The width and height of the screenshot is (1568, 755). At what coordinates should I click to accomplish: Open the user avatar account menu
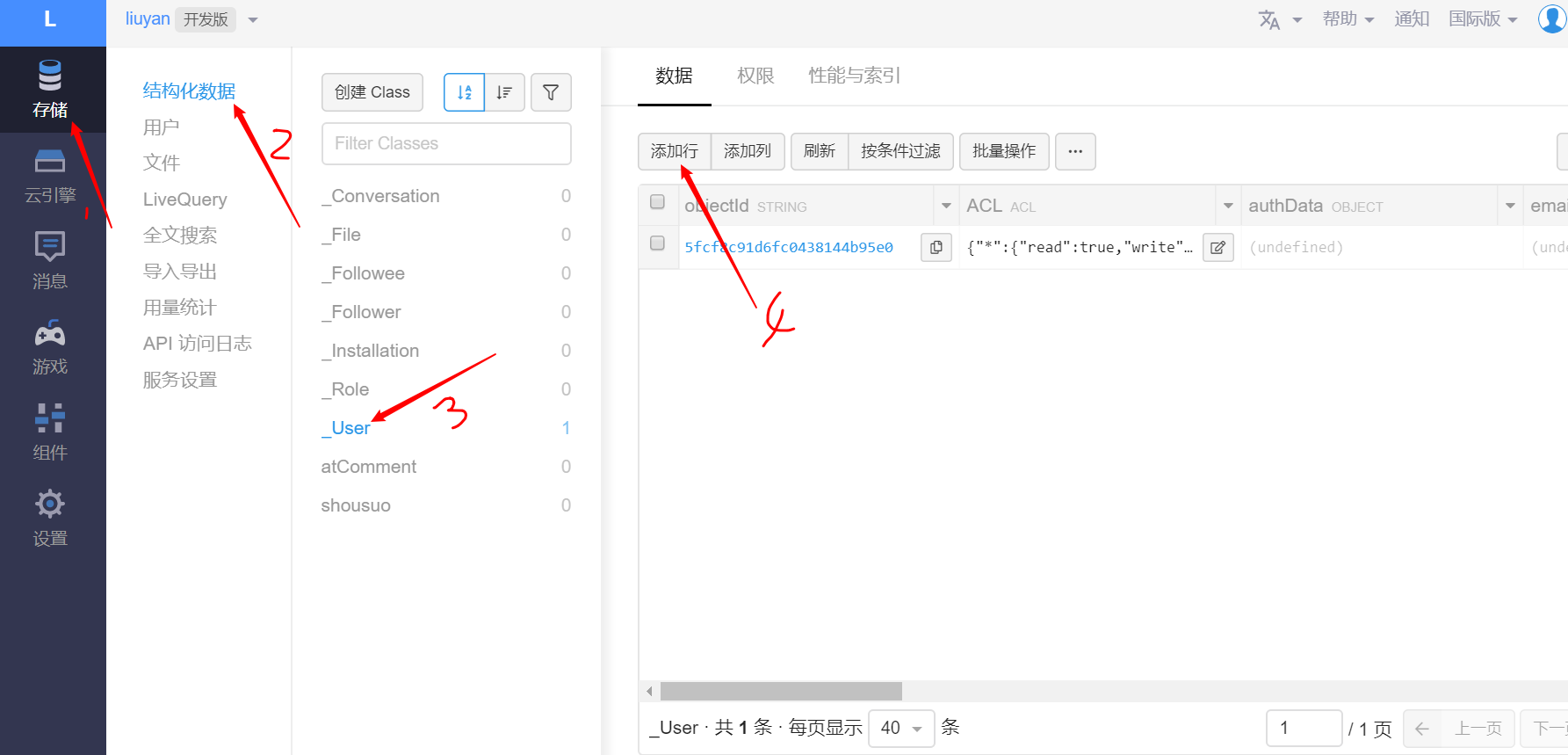[1552, 18]
